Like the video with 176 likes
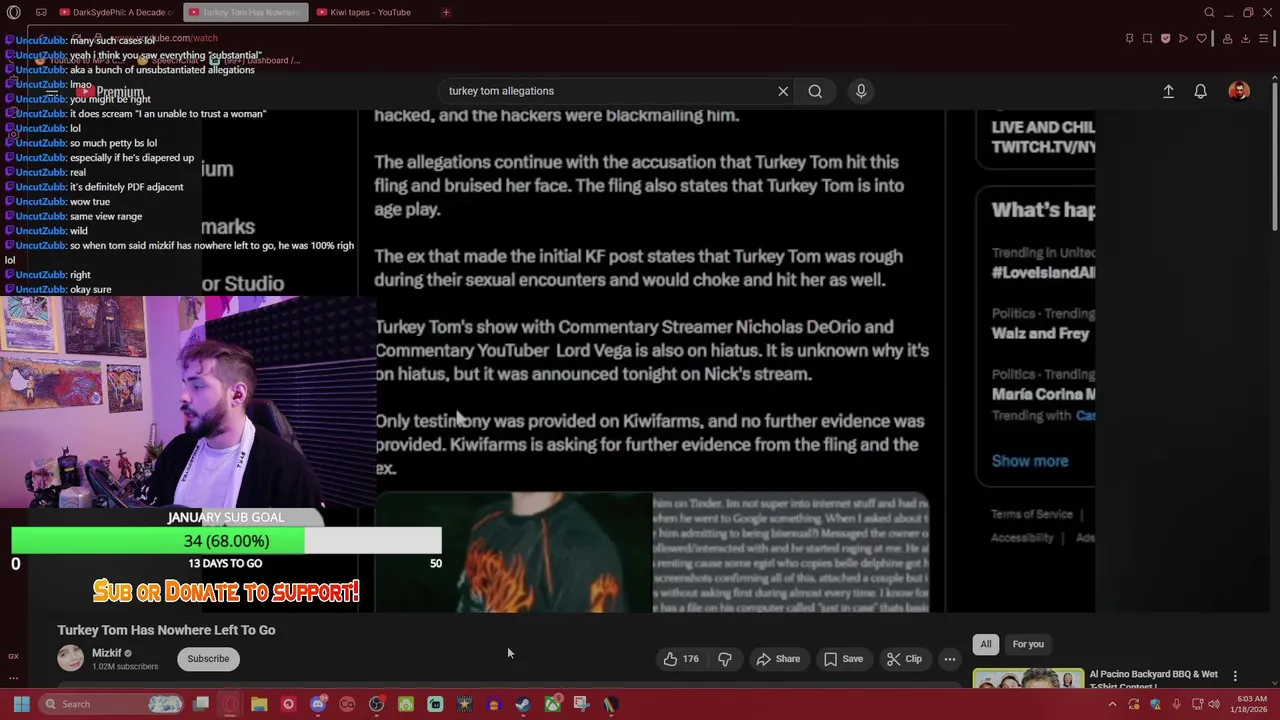The width and height of the screenshot is (1280, 720). (680, 659)
